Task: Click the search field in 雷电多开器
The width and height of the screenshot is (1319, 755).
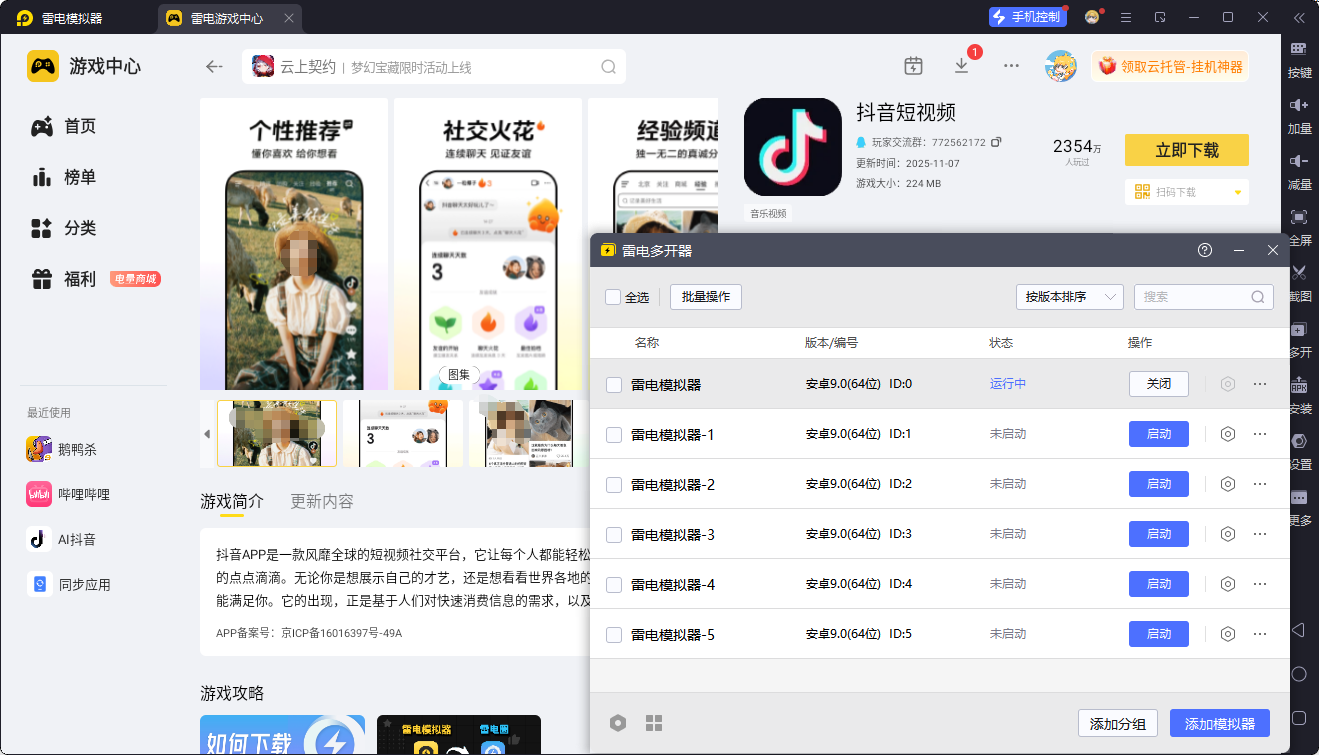Action: coord(1194,297)
